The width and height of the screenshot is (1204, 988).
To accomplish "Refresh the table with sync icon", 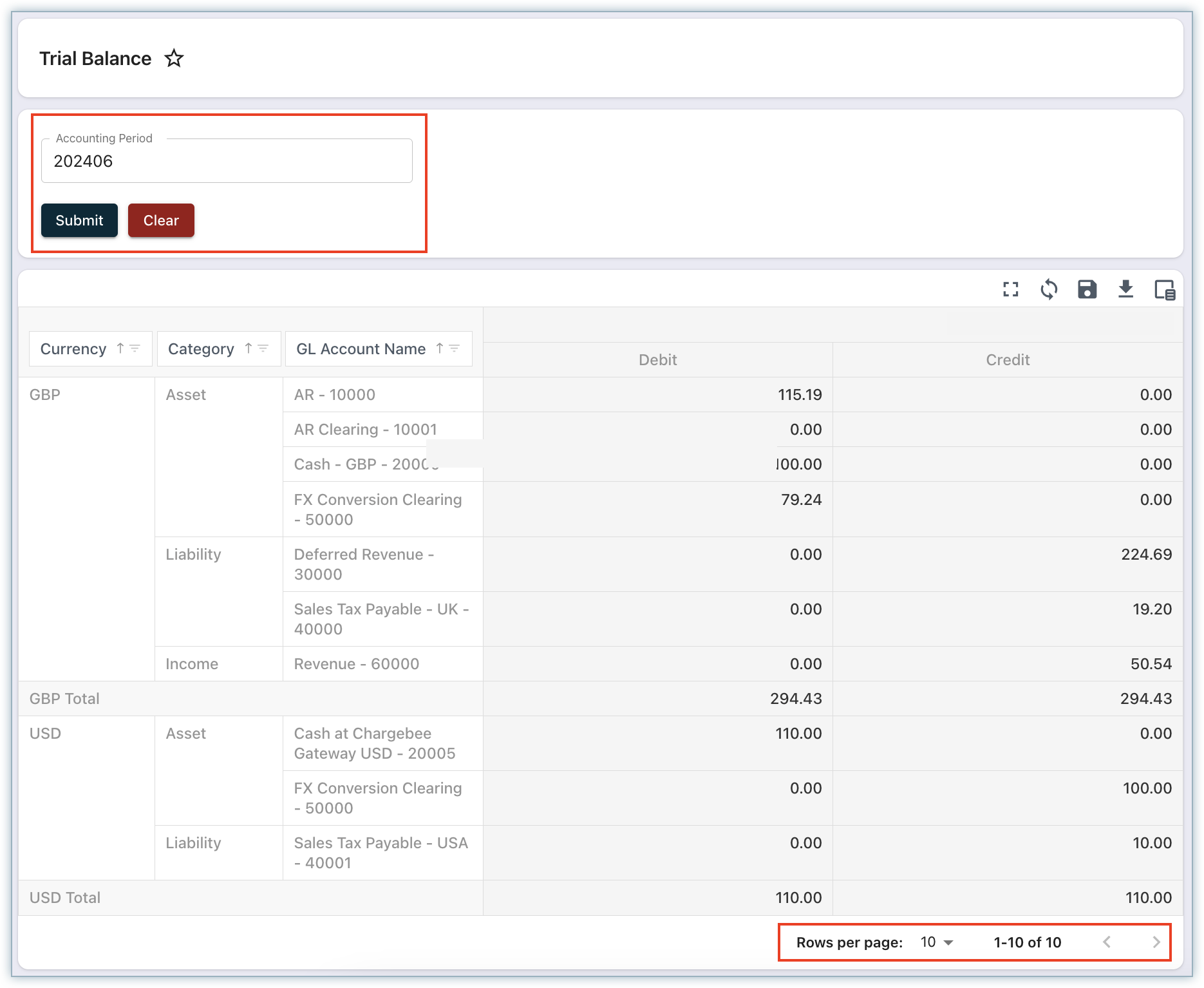I will click(1049, 290).
